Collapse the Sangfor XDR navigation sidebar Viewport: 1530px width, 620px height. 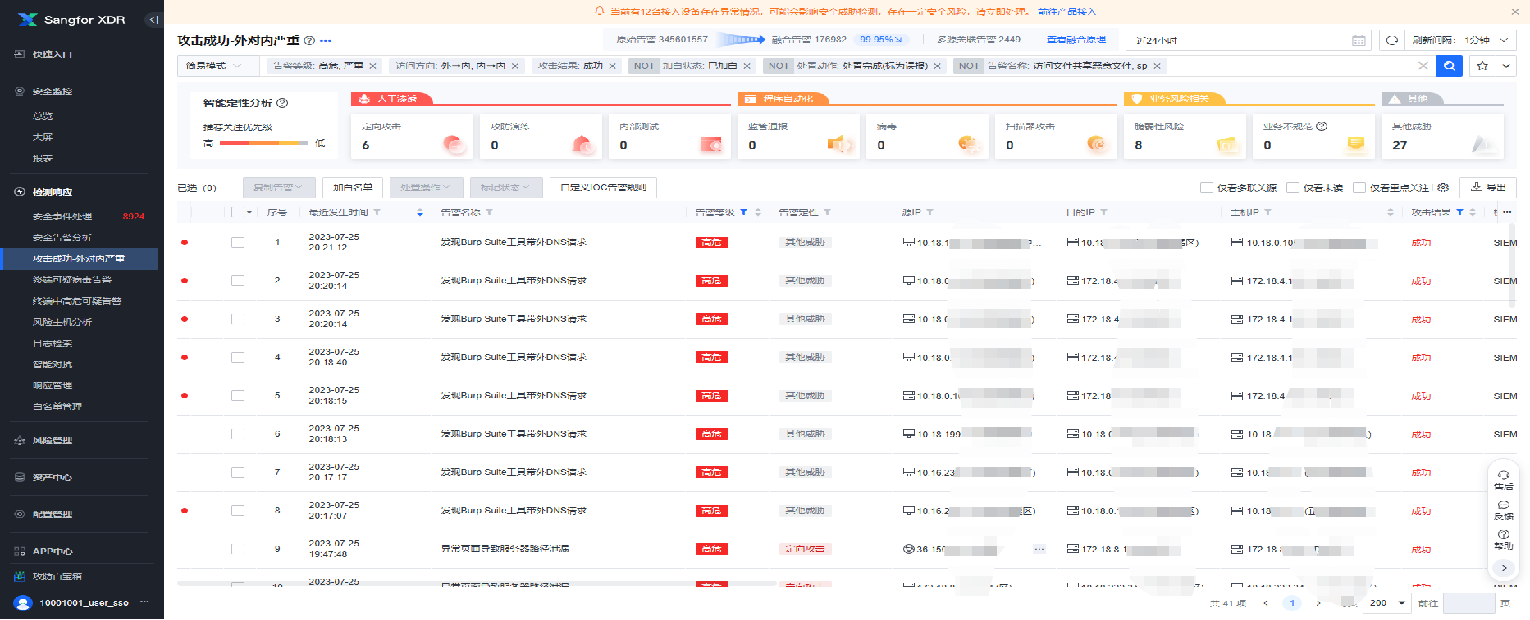click(x=153, y=17)
